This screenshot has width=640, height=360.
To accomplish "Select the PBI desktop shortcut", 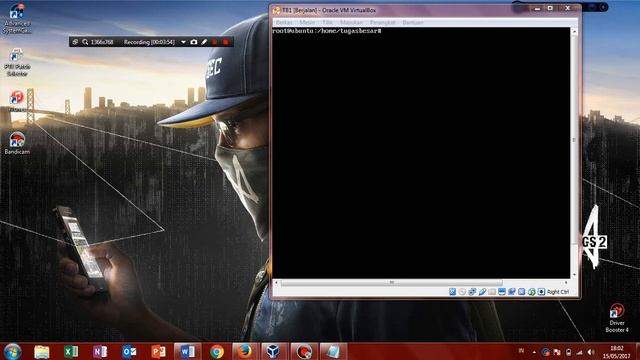I will pyautogui.click(x=17, y=62).
